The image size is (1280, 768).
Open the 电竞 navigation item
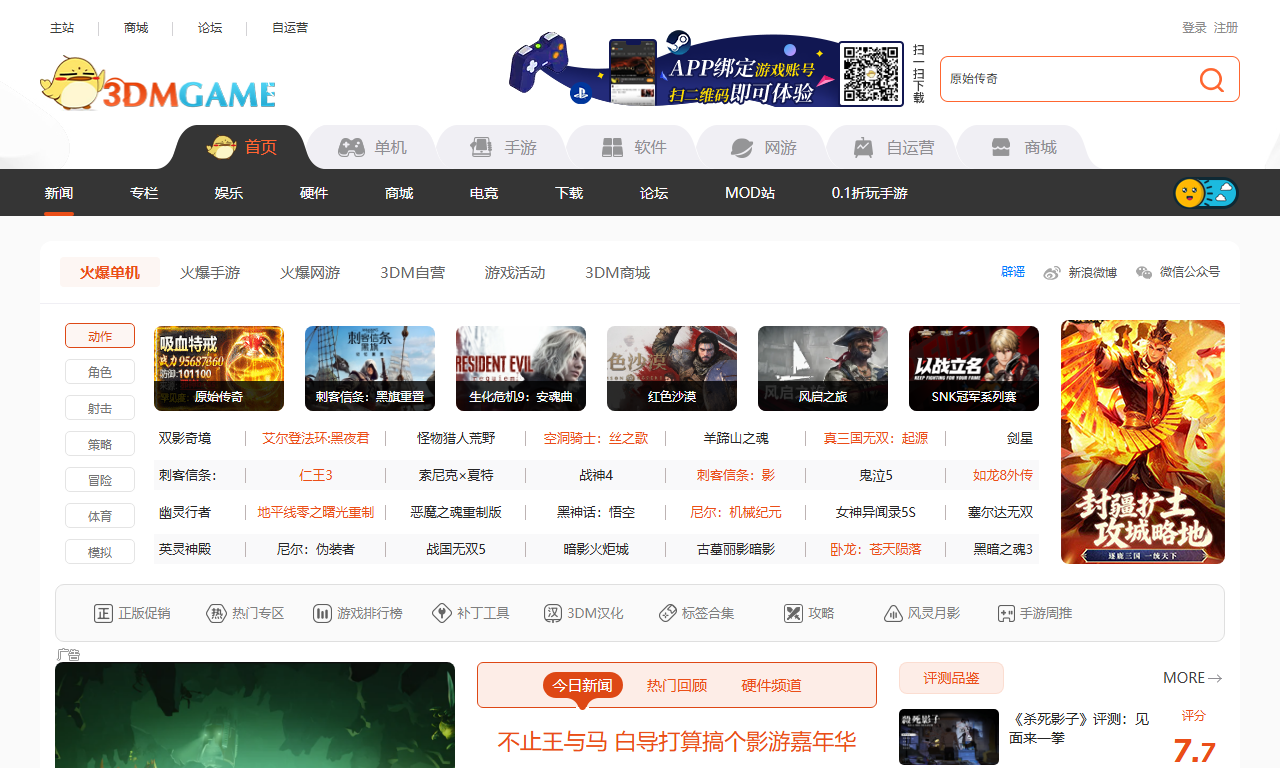(x=484, y=193)
